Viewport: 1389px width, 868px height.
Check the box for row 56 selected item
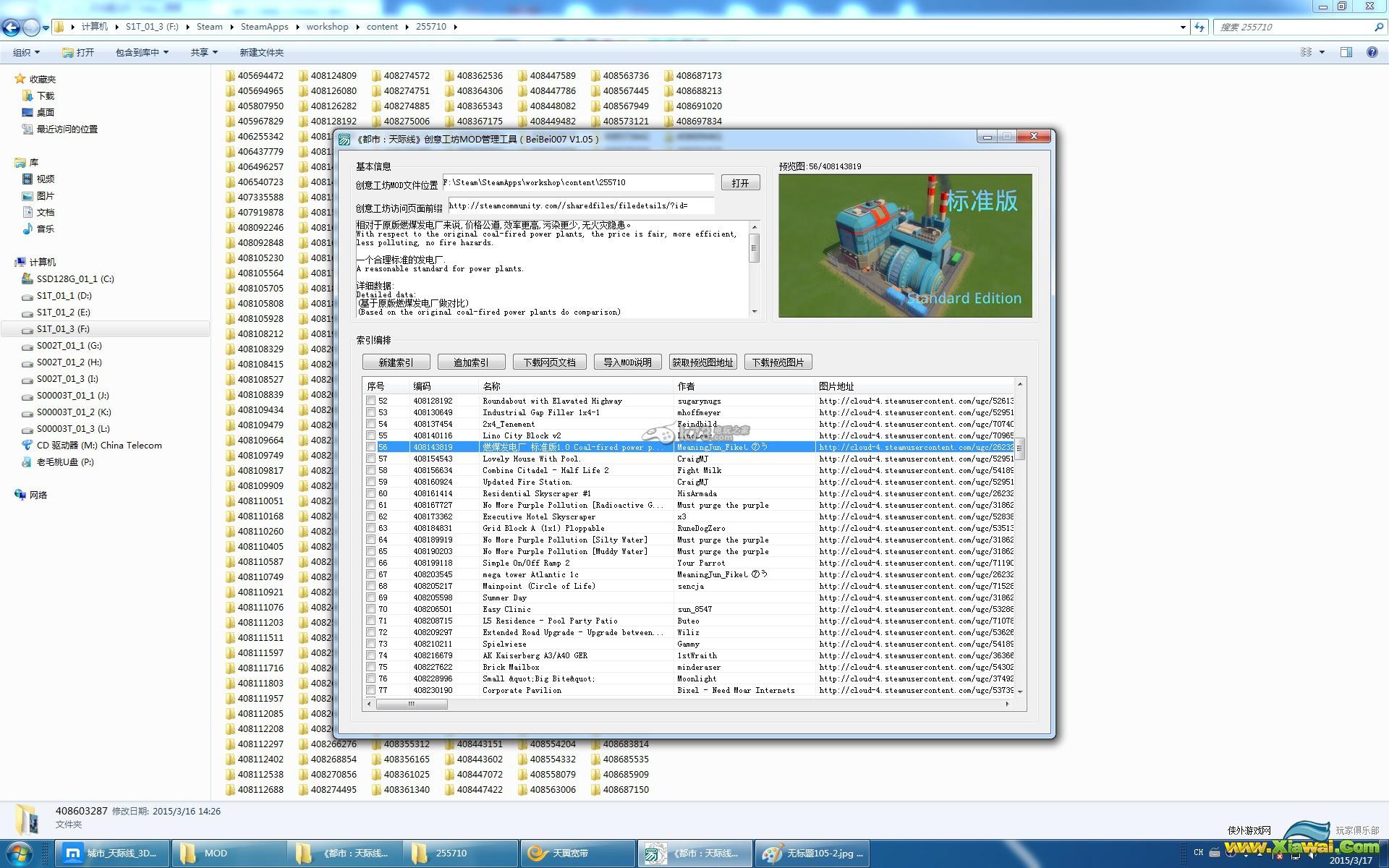tap(371, 447)
